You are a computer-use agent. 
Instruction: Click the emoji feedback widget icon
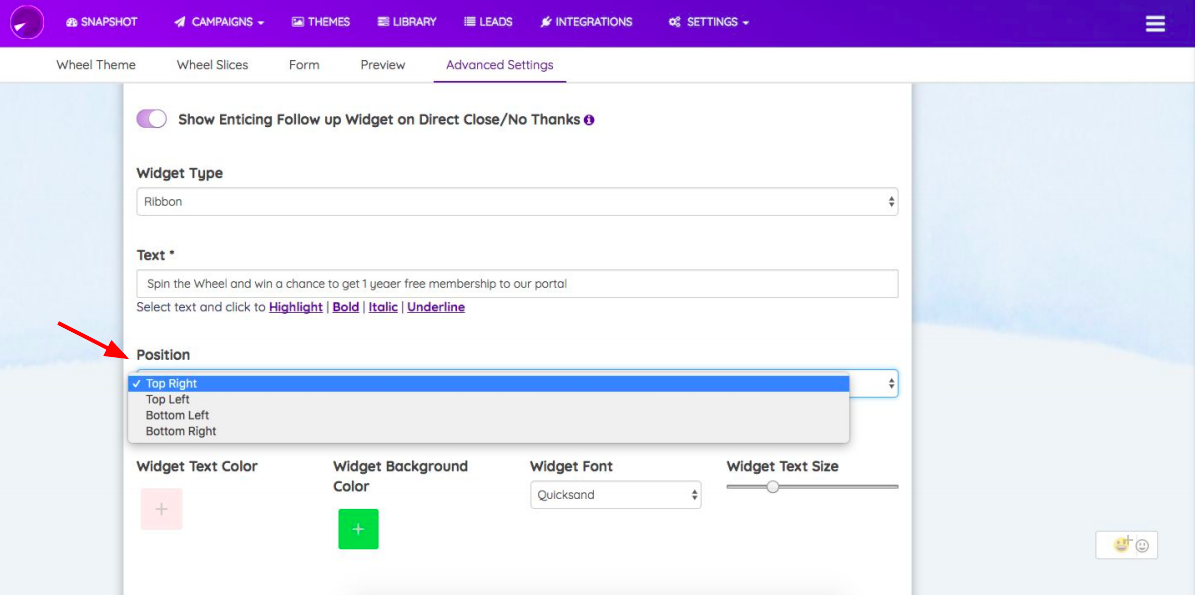pos(1126,545)
